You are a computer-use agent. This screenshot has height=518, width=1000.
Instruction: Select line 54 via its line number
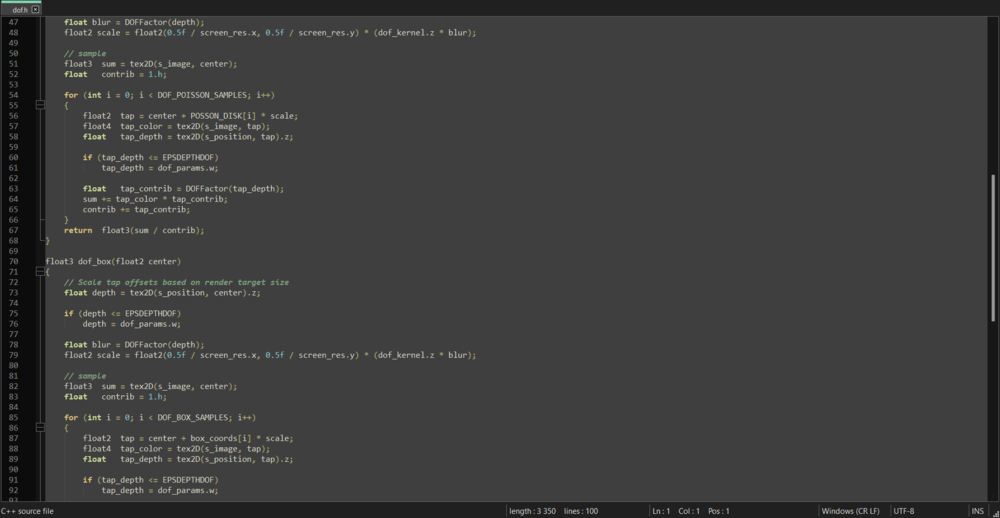(x=13, y=95)
